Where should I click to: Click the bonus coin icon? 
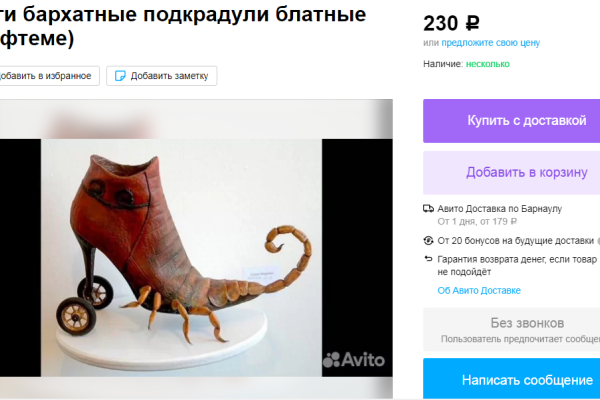click(x=428, y=241)
